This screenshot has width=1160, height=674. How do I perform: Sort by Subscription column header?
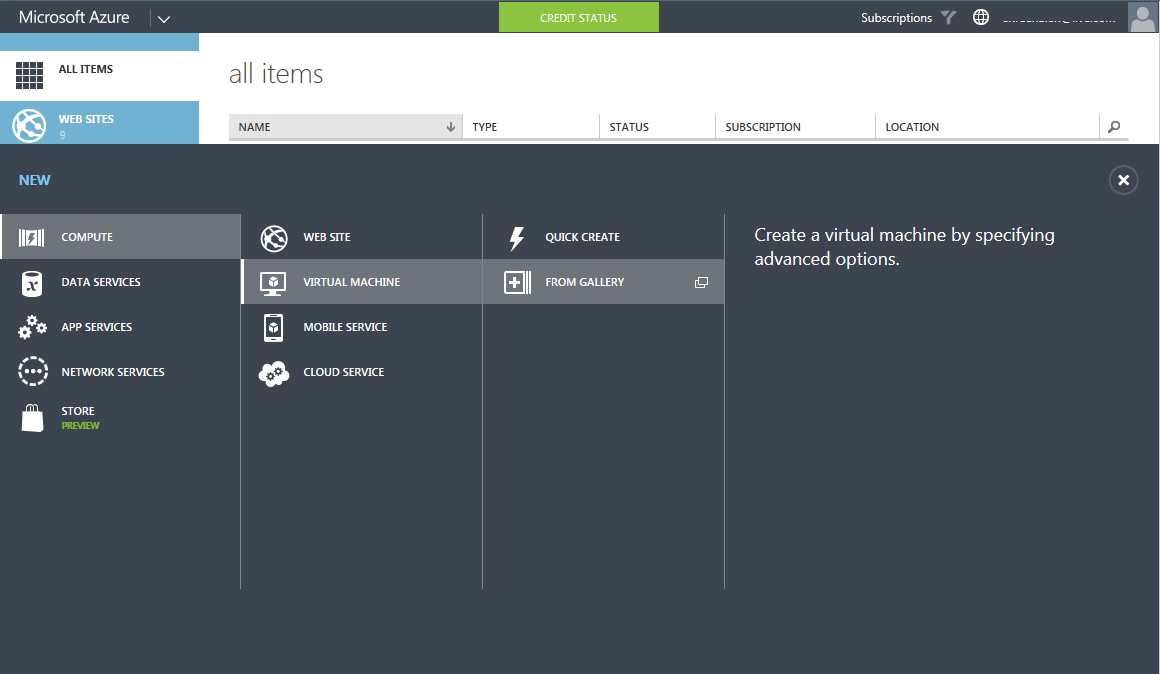[795, 127]
